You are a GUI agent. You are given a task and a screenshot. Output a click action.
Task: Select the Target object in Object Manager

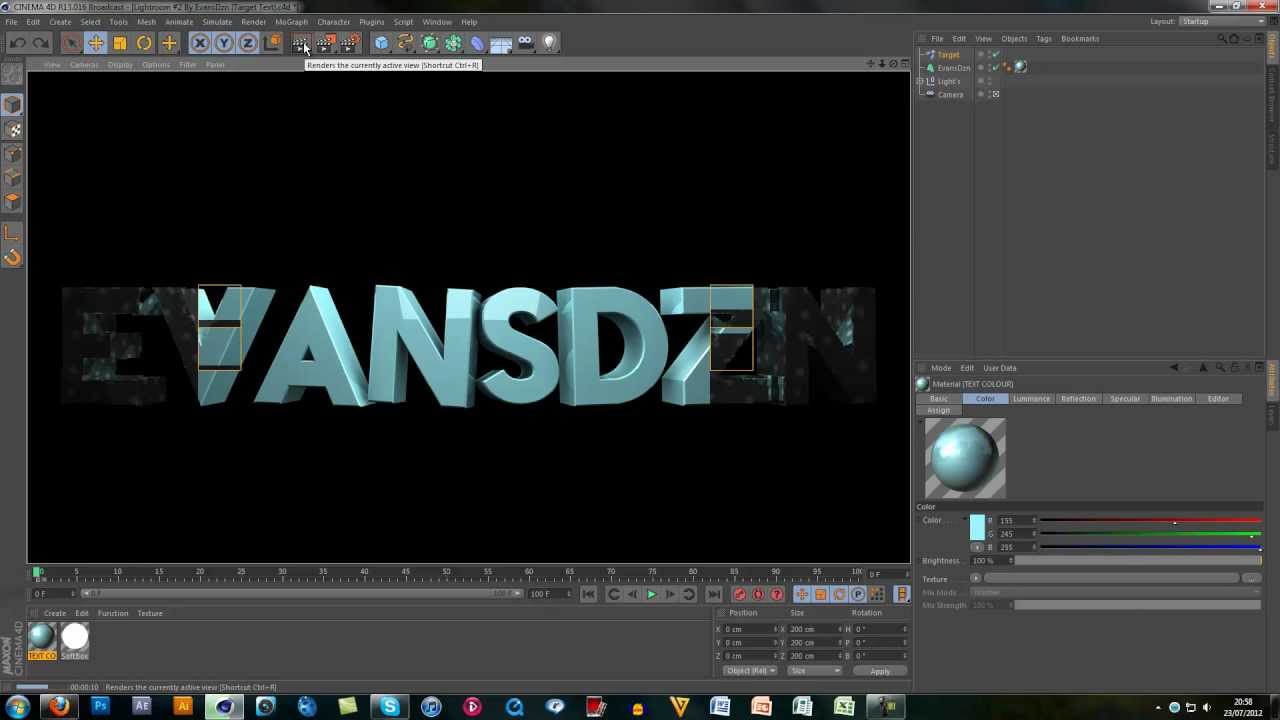tap(947, 55)
